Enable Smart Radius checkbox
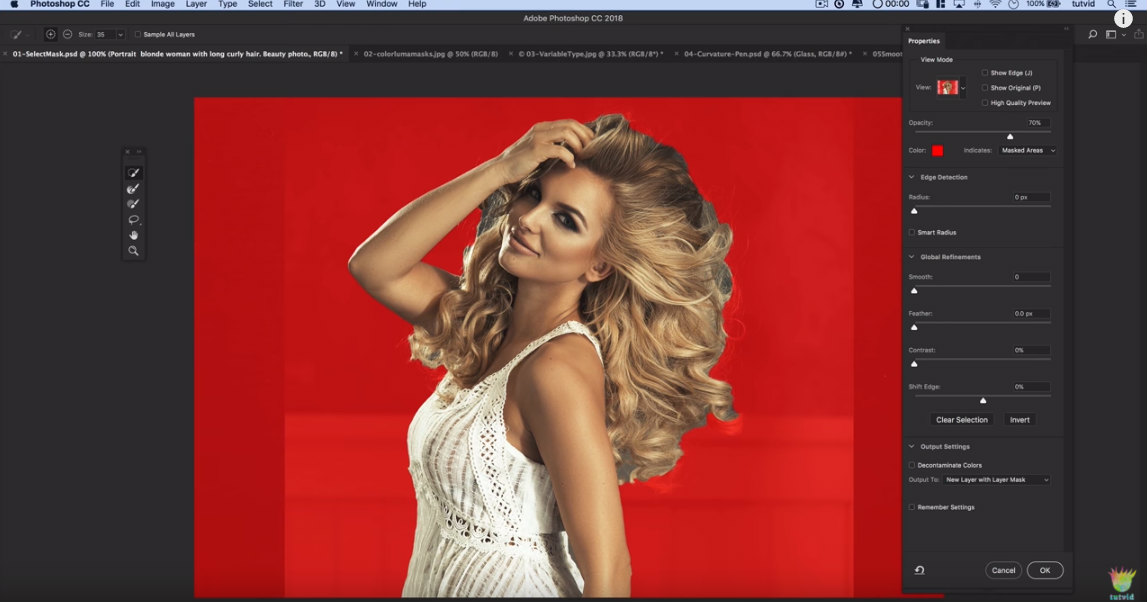 [911, 232]
